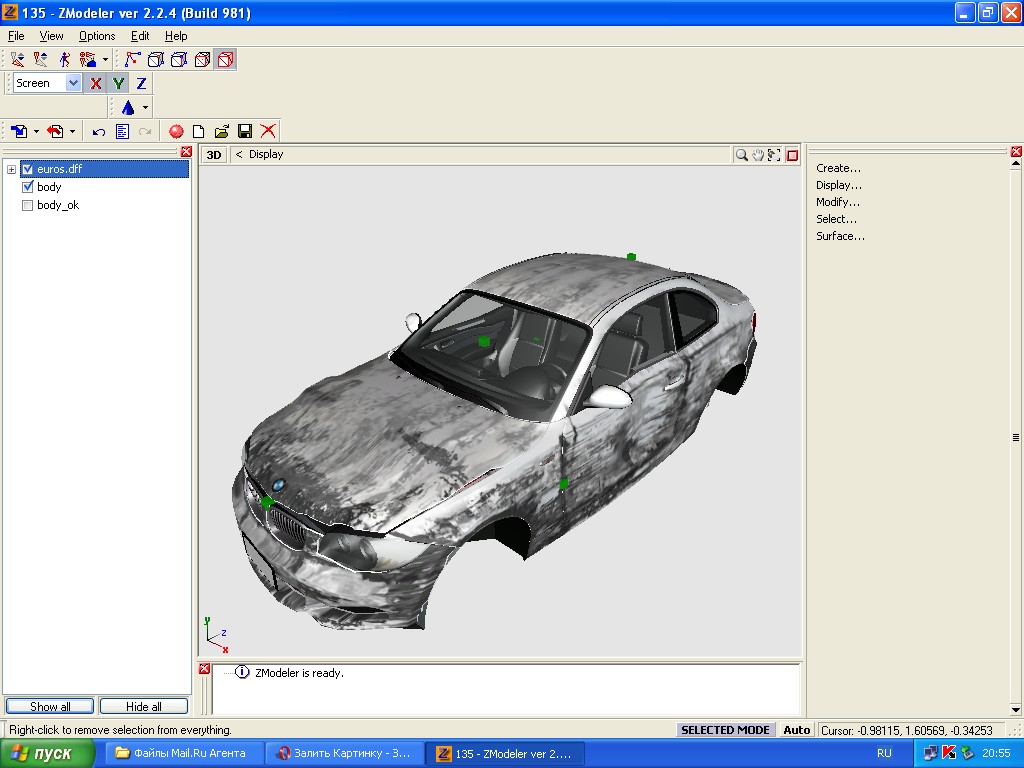
Task: Toggle the Z axis constraint
Action: [141, 84]
